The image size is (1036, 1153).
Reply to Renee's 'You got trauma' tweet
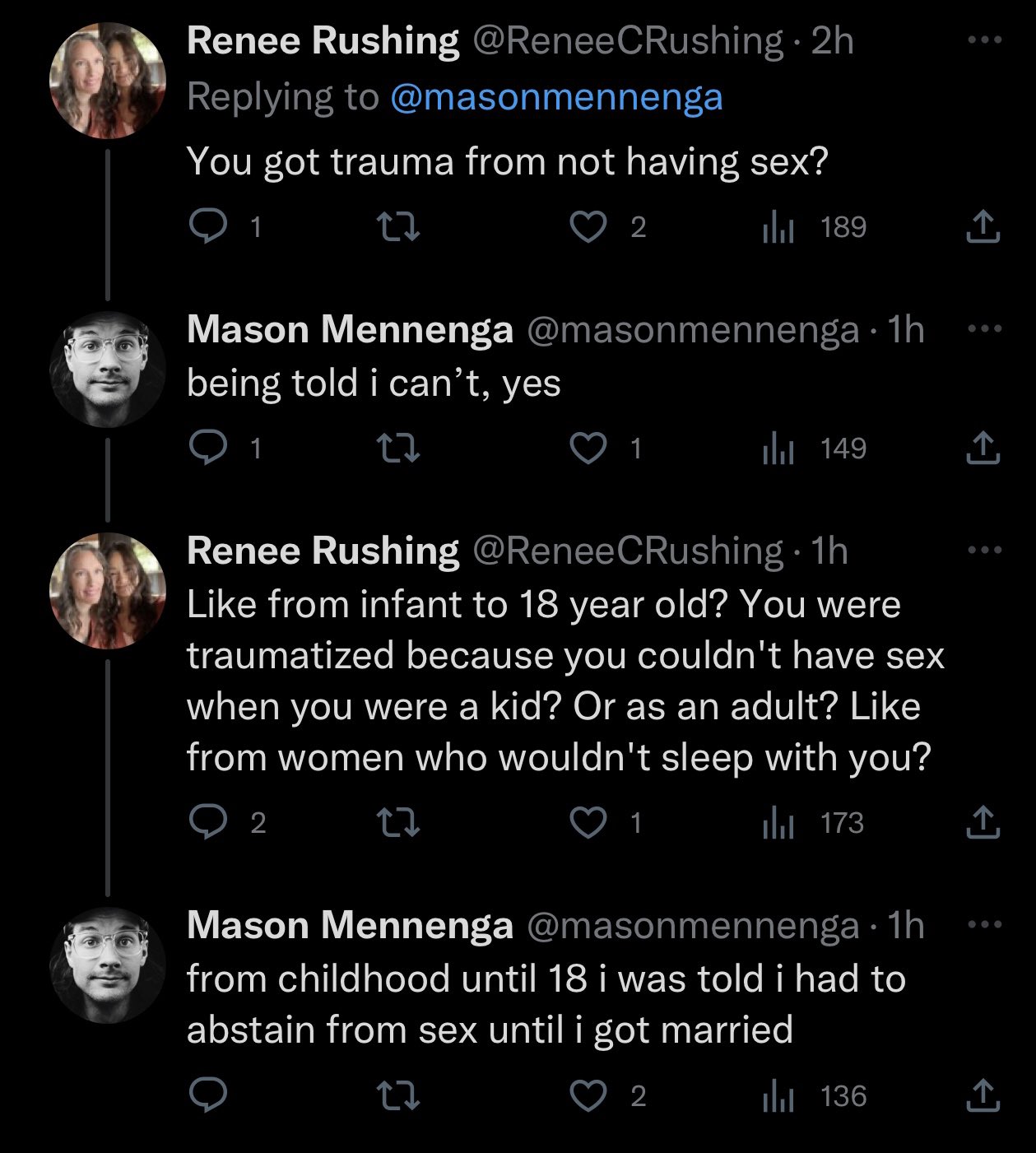coord(208,226)
